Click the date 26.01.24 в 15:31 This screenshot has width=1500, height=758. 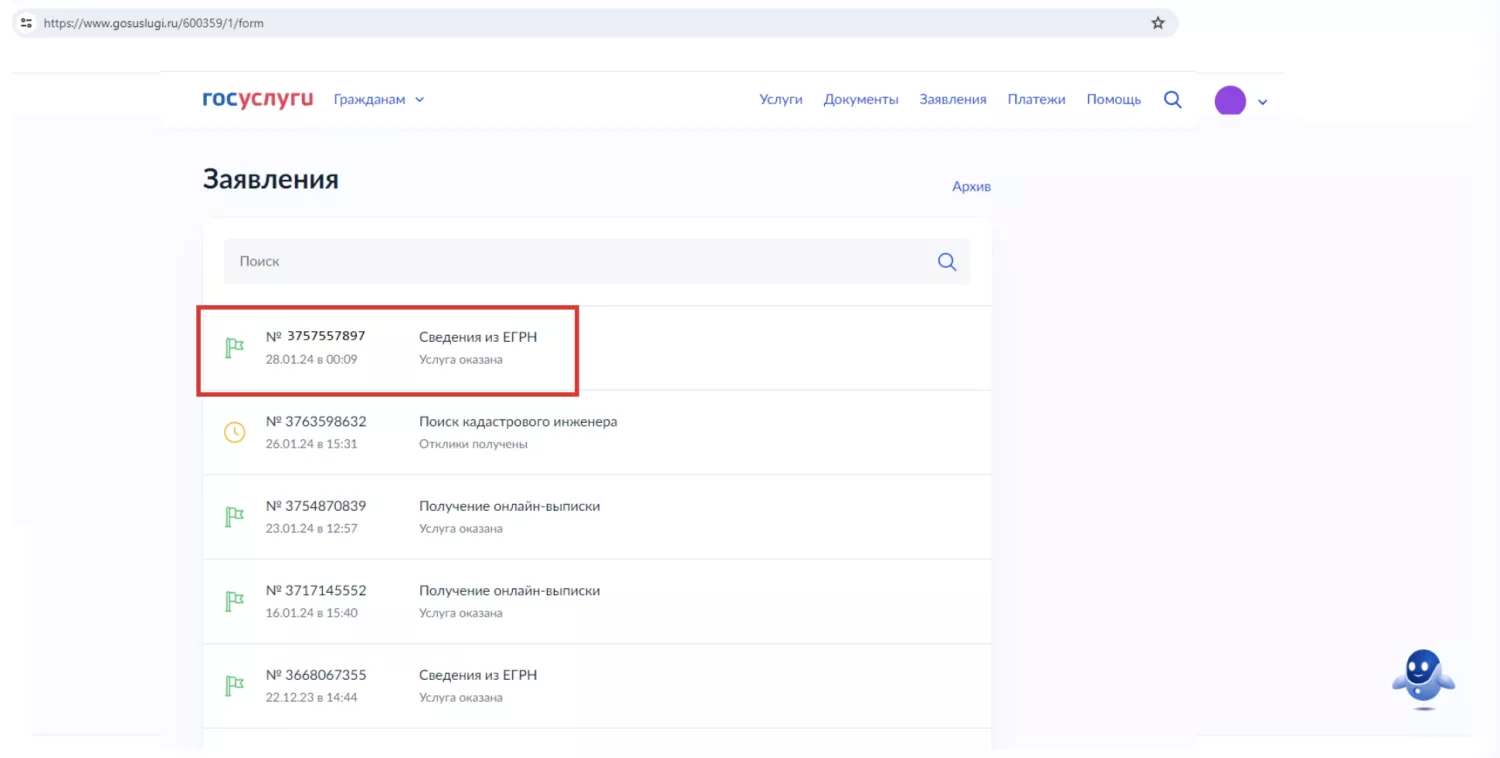point(311,444)
